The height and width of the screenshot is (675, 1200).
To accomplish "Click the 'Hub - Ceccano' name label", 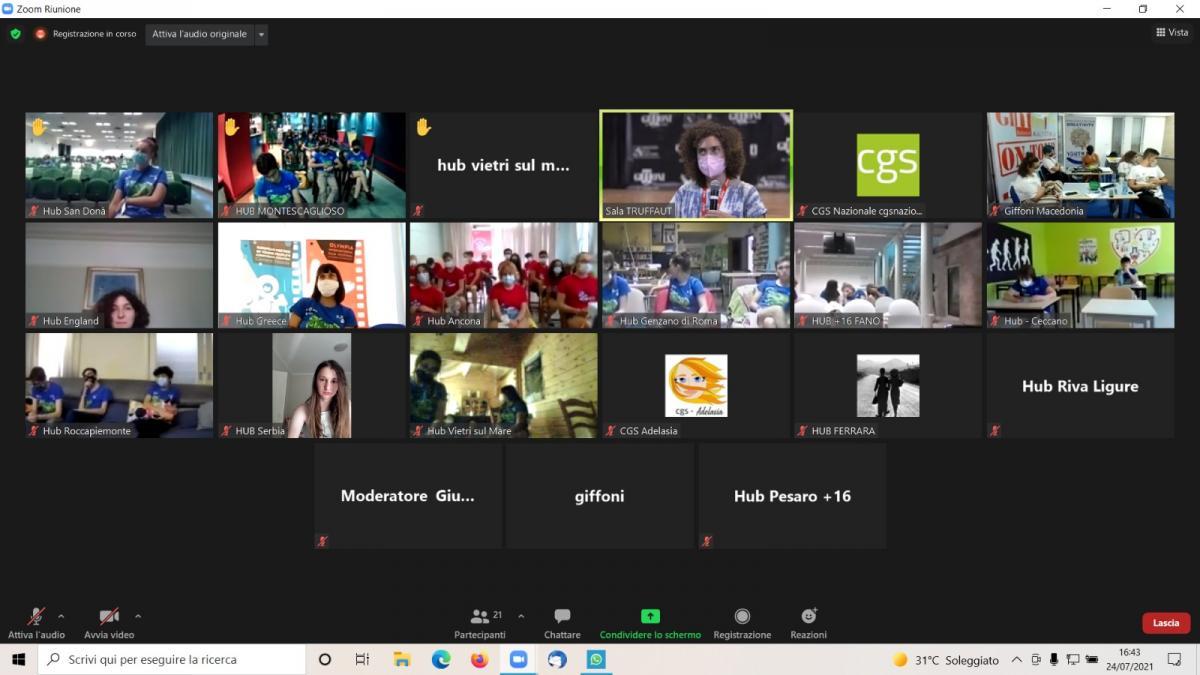I will [1036, 321].
